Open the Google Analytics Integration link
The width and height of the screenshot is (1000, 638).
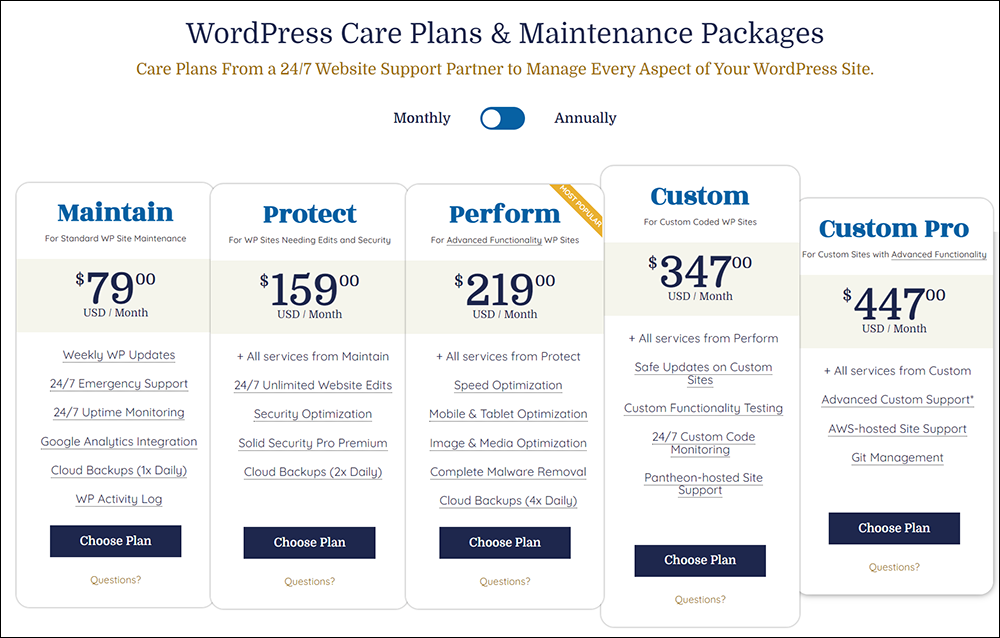118,442
